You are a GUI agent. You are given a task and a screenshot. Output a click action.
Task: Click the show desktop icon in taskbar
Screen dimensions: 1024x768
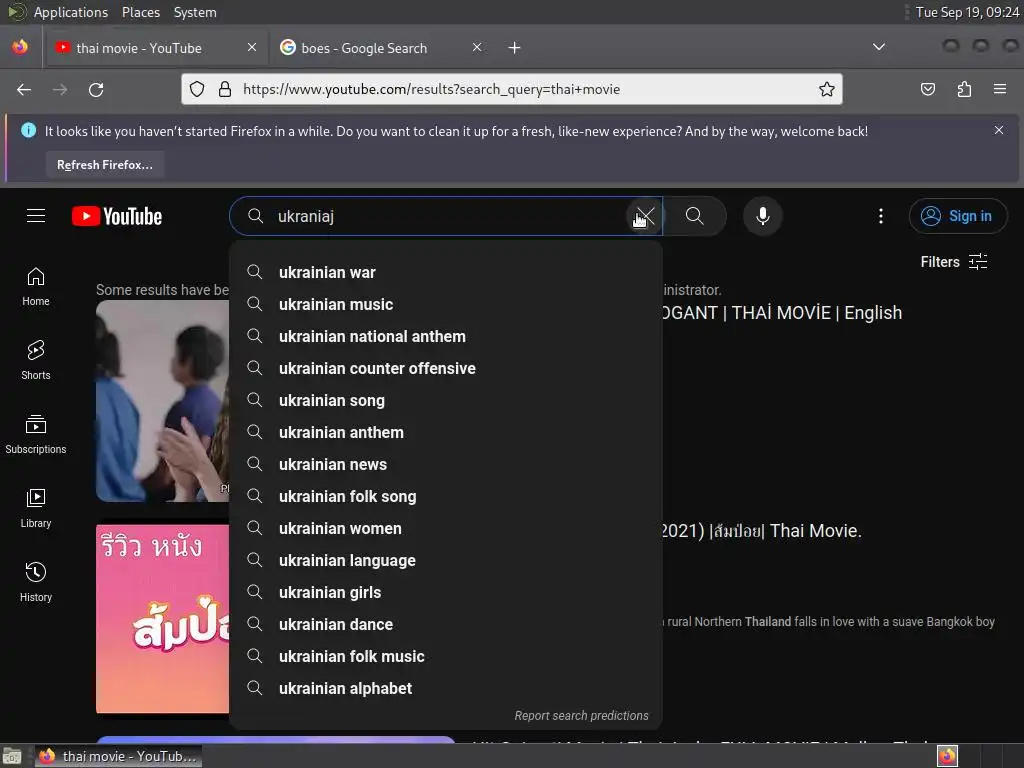[x=12, y=756]
